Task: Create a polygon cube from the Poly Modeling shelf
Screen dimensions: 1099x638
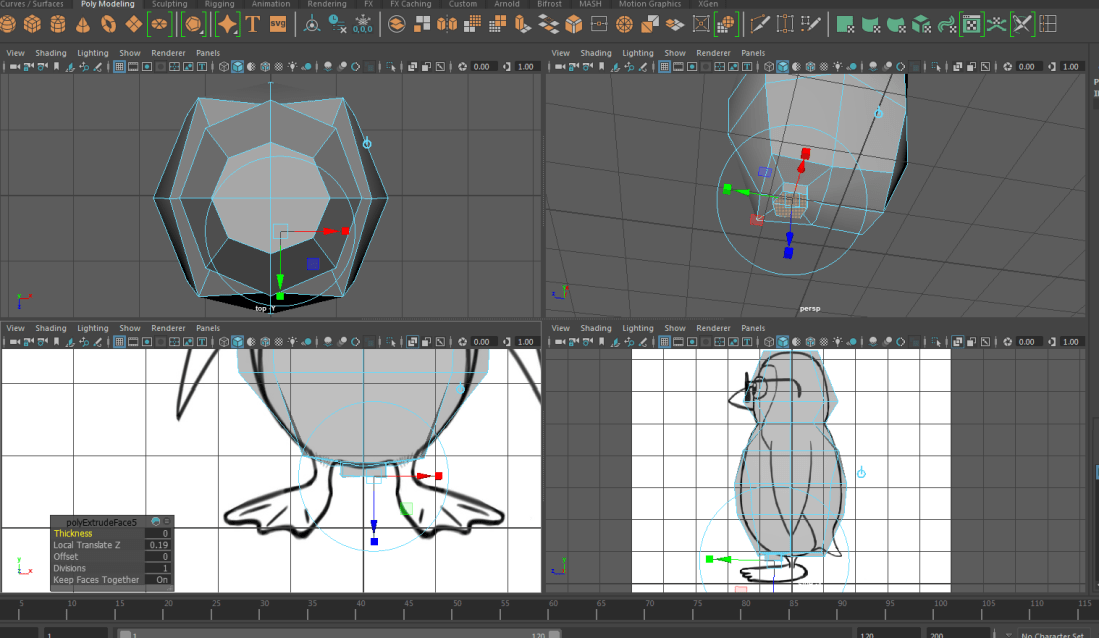Action: point(33,25)
